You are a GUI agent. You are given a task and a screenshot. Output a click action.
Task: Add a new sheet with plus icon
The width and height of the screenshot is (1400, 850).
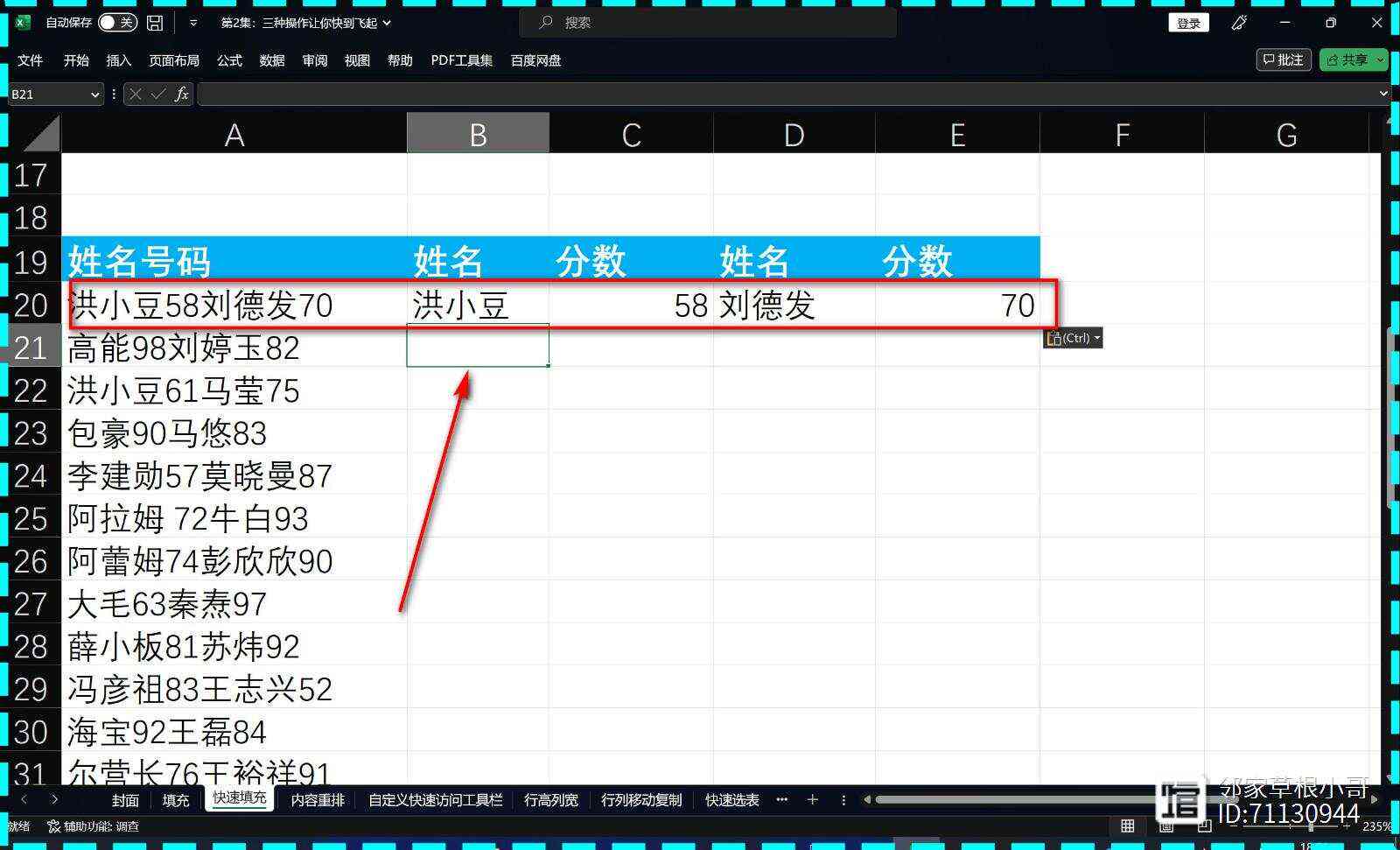812,799
